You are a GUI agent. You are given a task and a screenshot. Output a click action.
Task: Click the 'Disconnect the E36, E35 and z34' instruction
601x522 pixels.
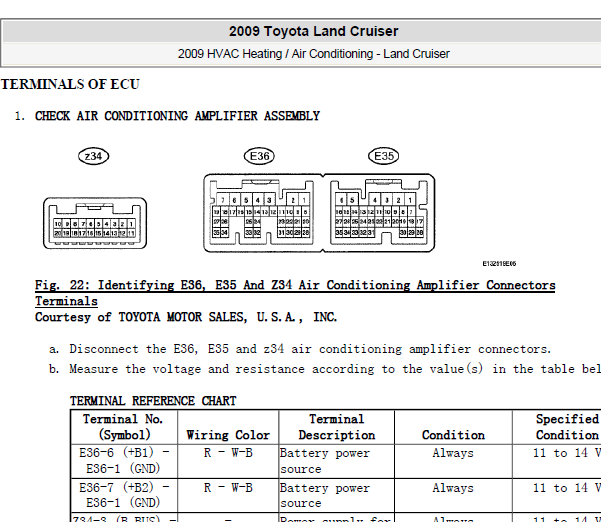coord(310,349)
